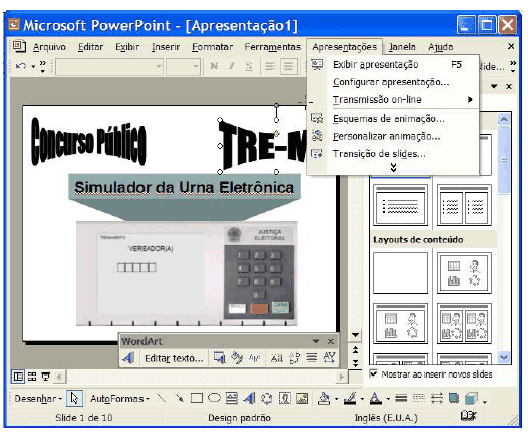The height and width of the screenshot is (433, 528).
Task: Select the Arrow drawing tool
Action: point(179,399)
